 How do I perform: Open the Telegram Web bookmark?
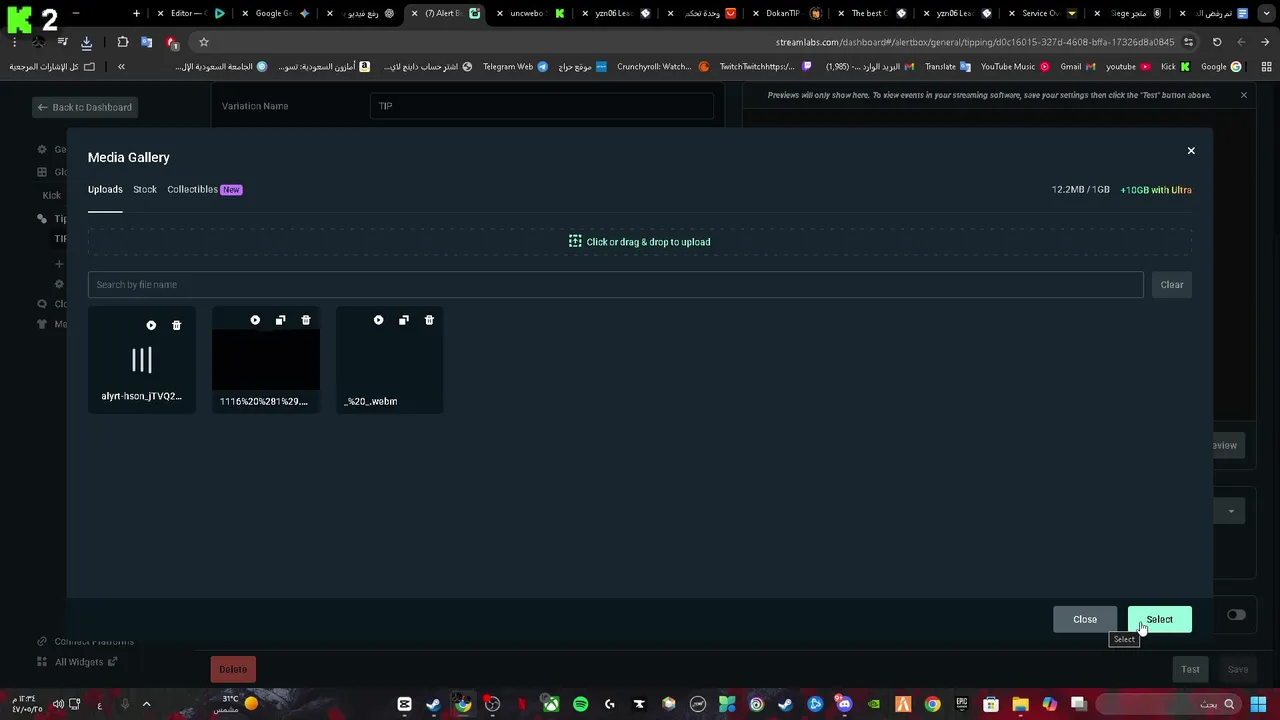pyautogui.click(x=515, y=67)
